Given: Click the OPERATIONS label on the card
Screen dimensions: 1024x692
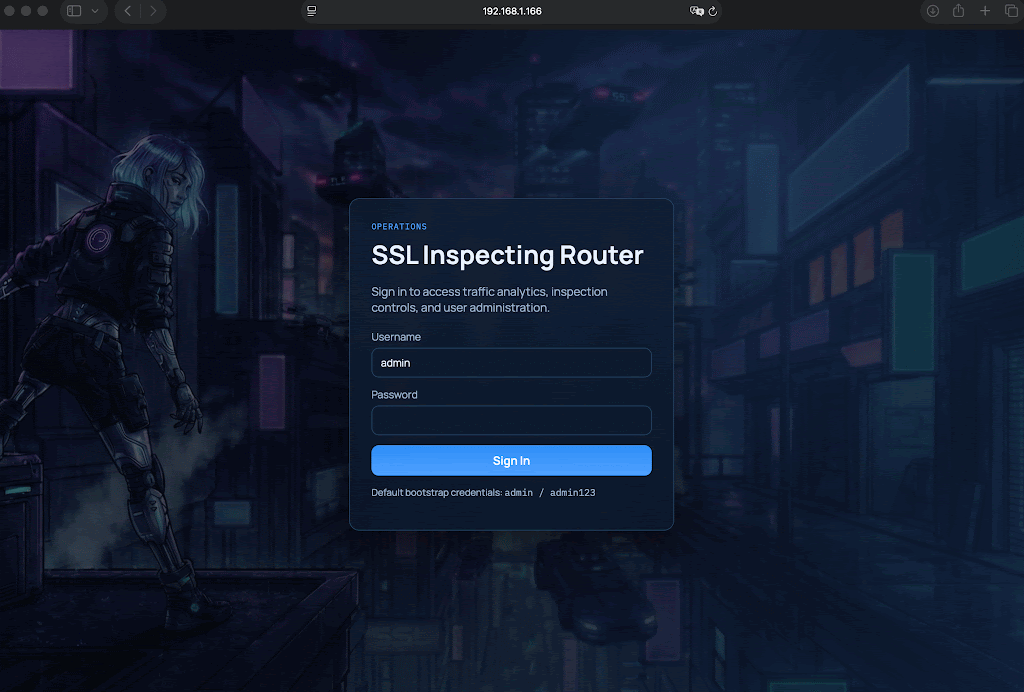Looking at the screenshot, I should tap(399, 226).
